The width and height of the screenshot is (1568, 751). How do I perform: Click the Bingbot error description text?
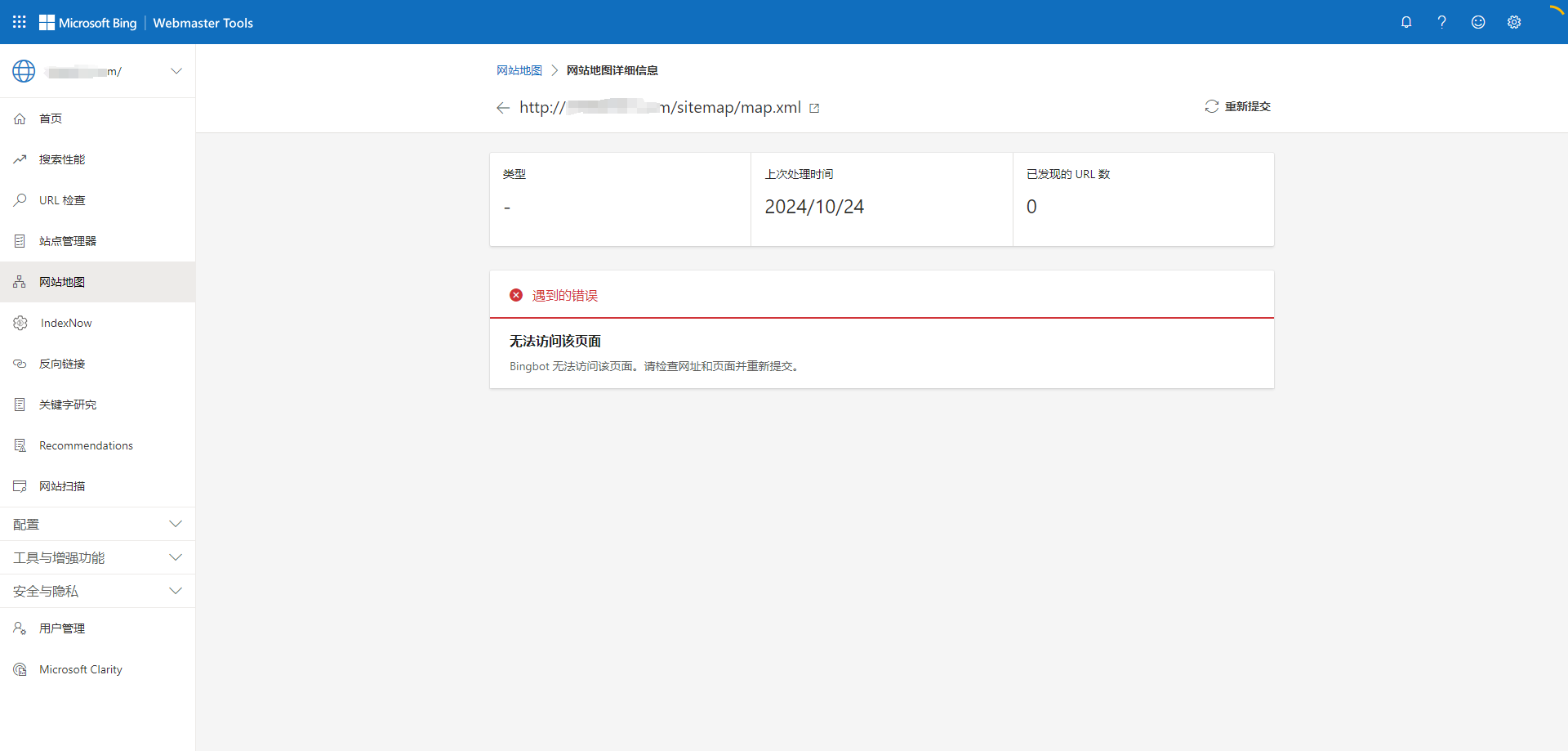pyautogui.click(x=656, y=366)
